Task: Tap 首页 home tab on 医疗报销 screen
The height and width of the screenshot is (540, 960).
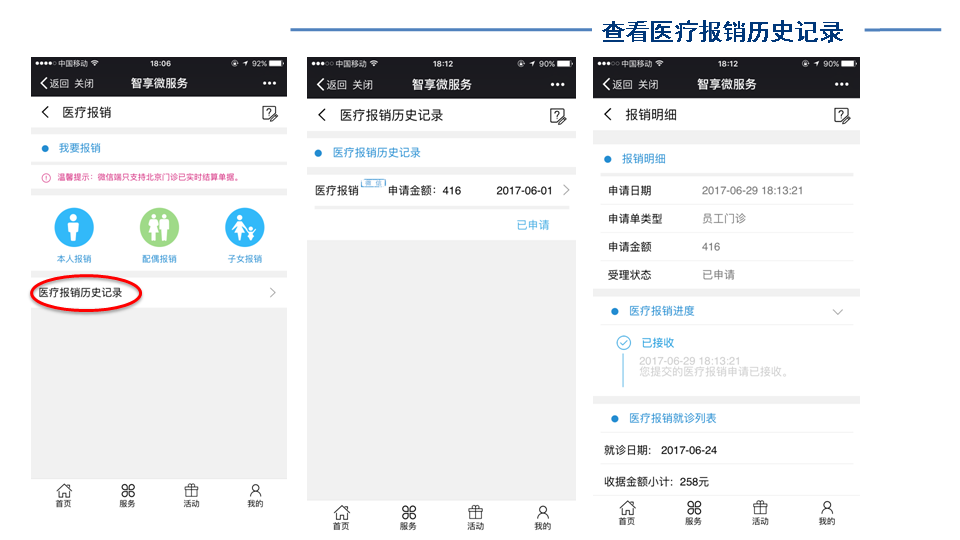Action: [x=64, y=495]
